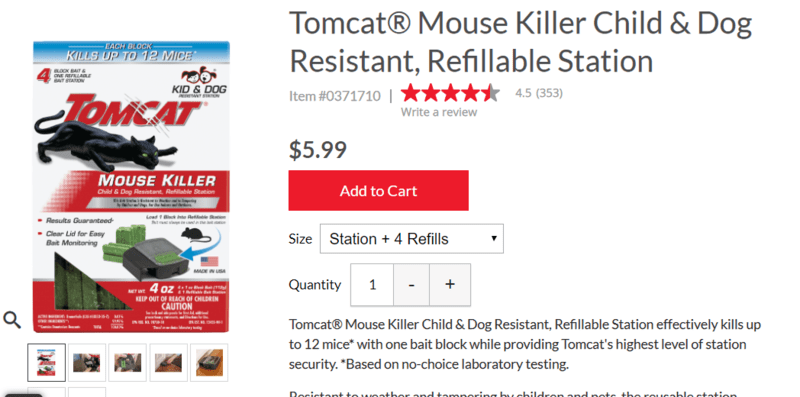Select the second partially visible thumbnail in the second row
800x397 pixels.
pos(87,392)
